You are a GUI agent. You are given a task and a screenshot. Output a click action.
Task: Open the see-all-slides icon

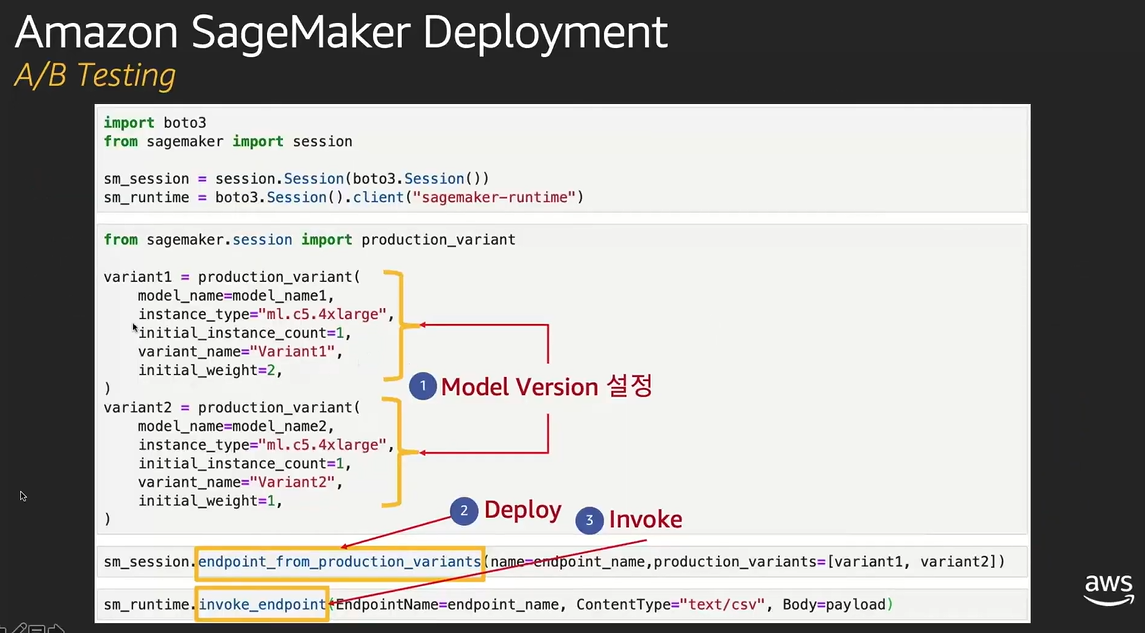pos(38,628)
